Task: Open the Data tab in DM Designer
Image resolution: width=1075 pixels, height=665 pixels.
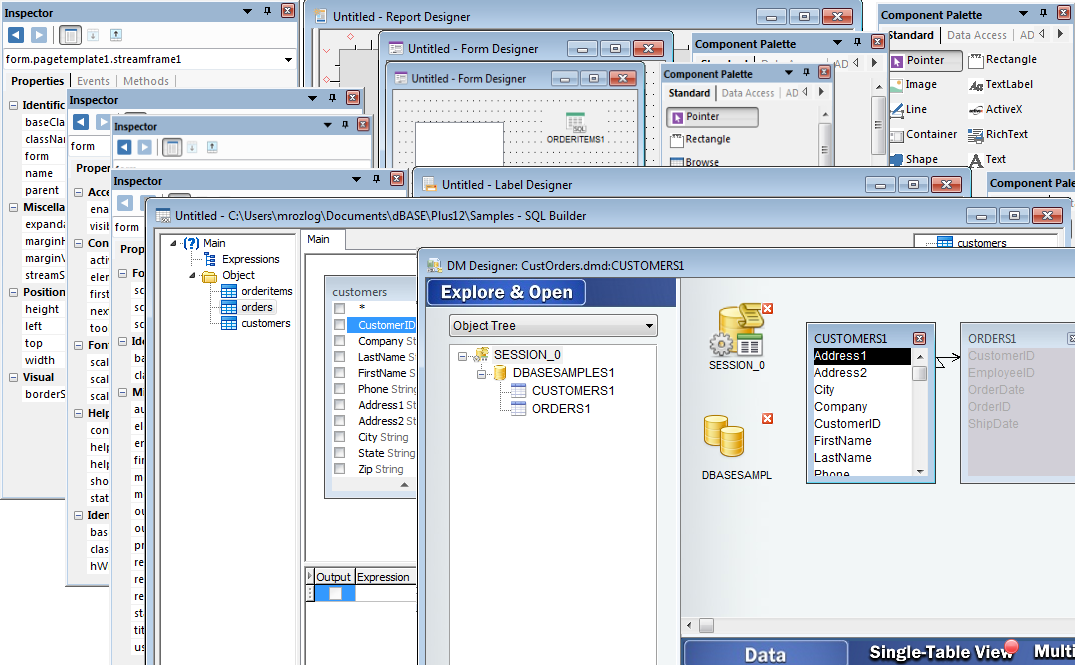Action: [x=765, y=654]
